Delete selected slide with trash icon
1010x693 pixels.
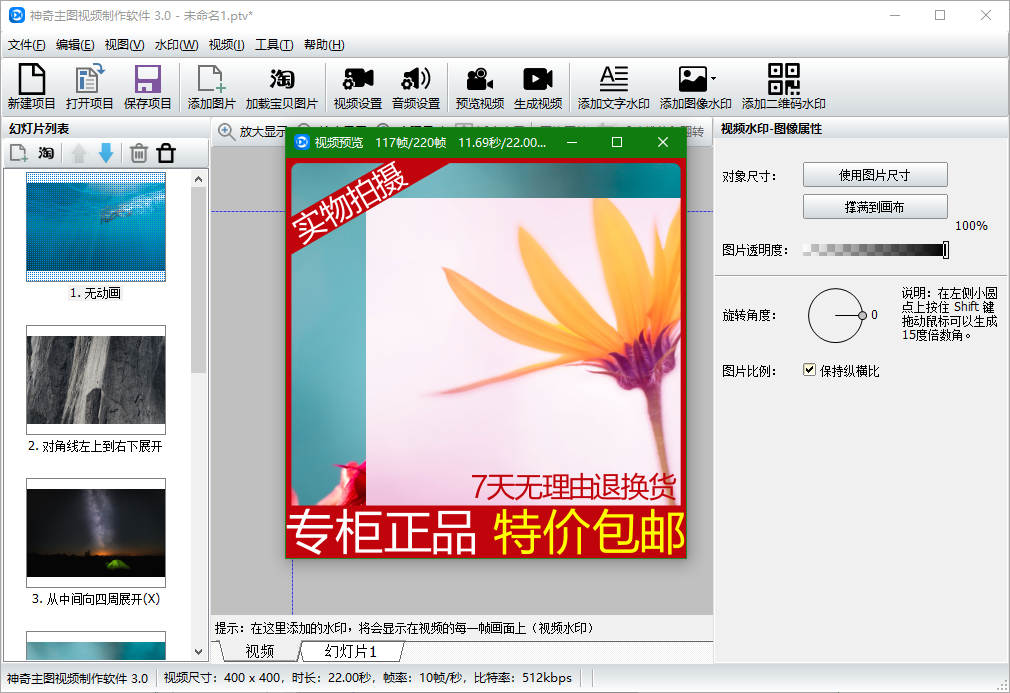[x=139, y=153]
